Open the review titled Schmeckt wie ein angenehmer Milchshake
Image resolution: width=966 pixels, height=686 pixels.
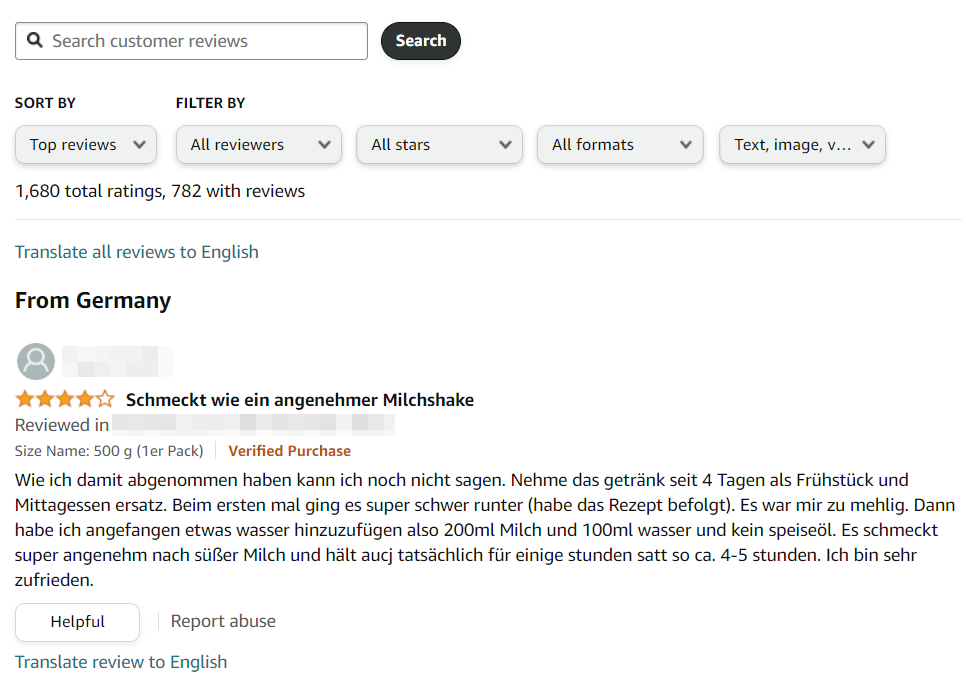299,400
